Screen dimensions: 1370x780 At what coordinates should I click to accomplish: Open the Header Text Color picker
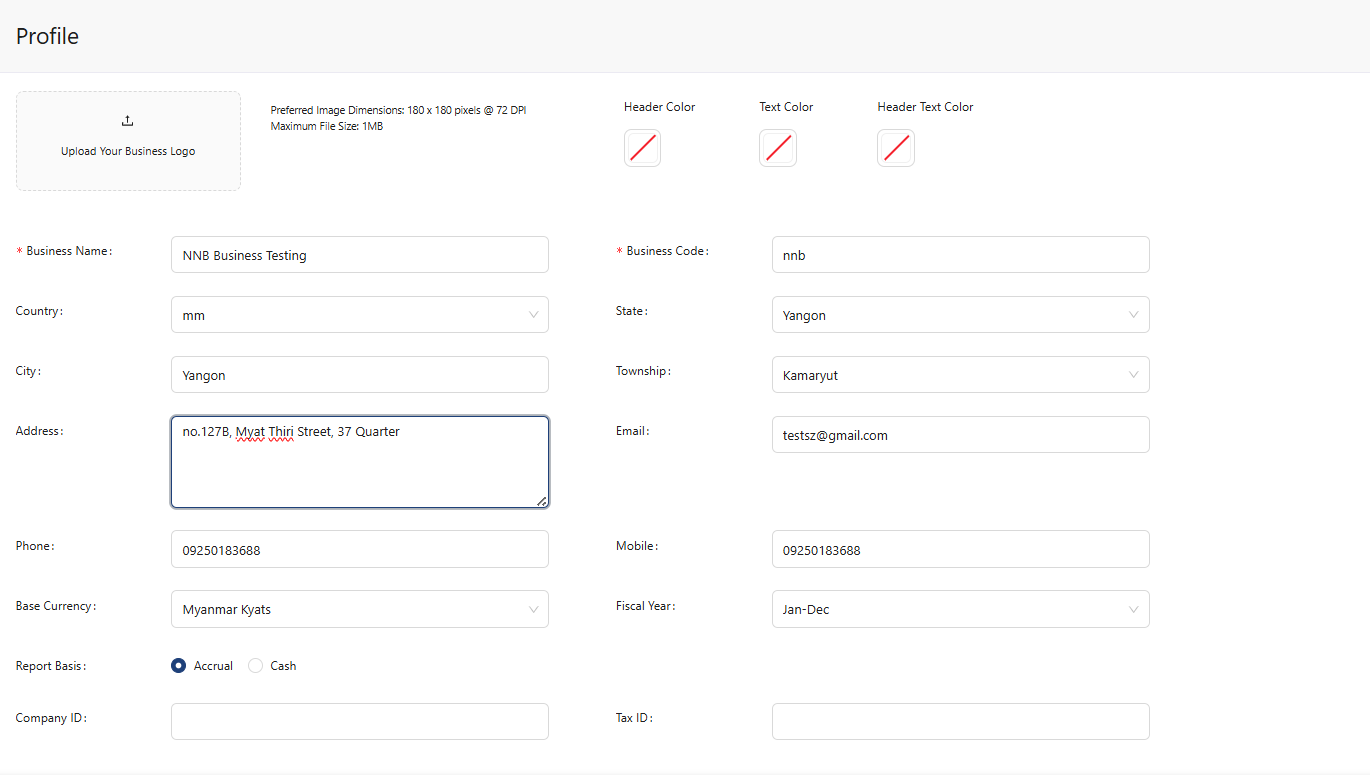point(895,147)
